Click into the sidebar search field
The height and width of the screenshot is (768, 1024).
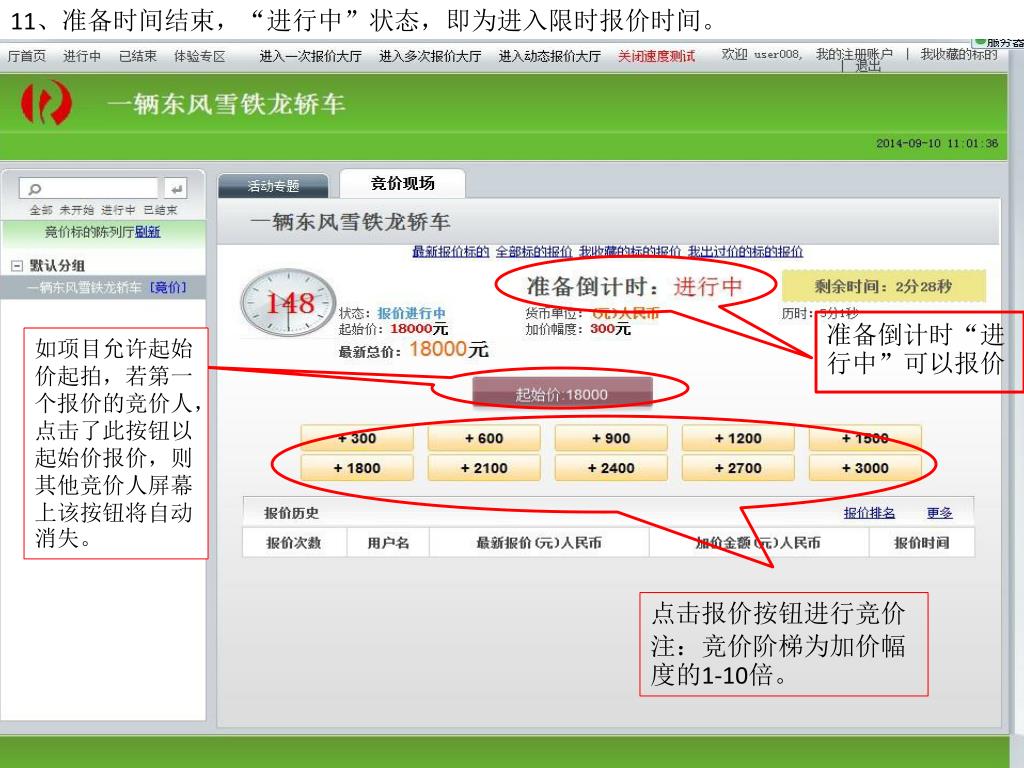(x=89, y=189)
